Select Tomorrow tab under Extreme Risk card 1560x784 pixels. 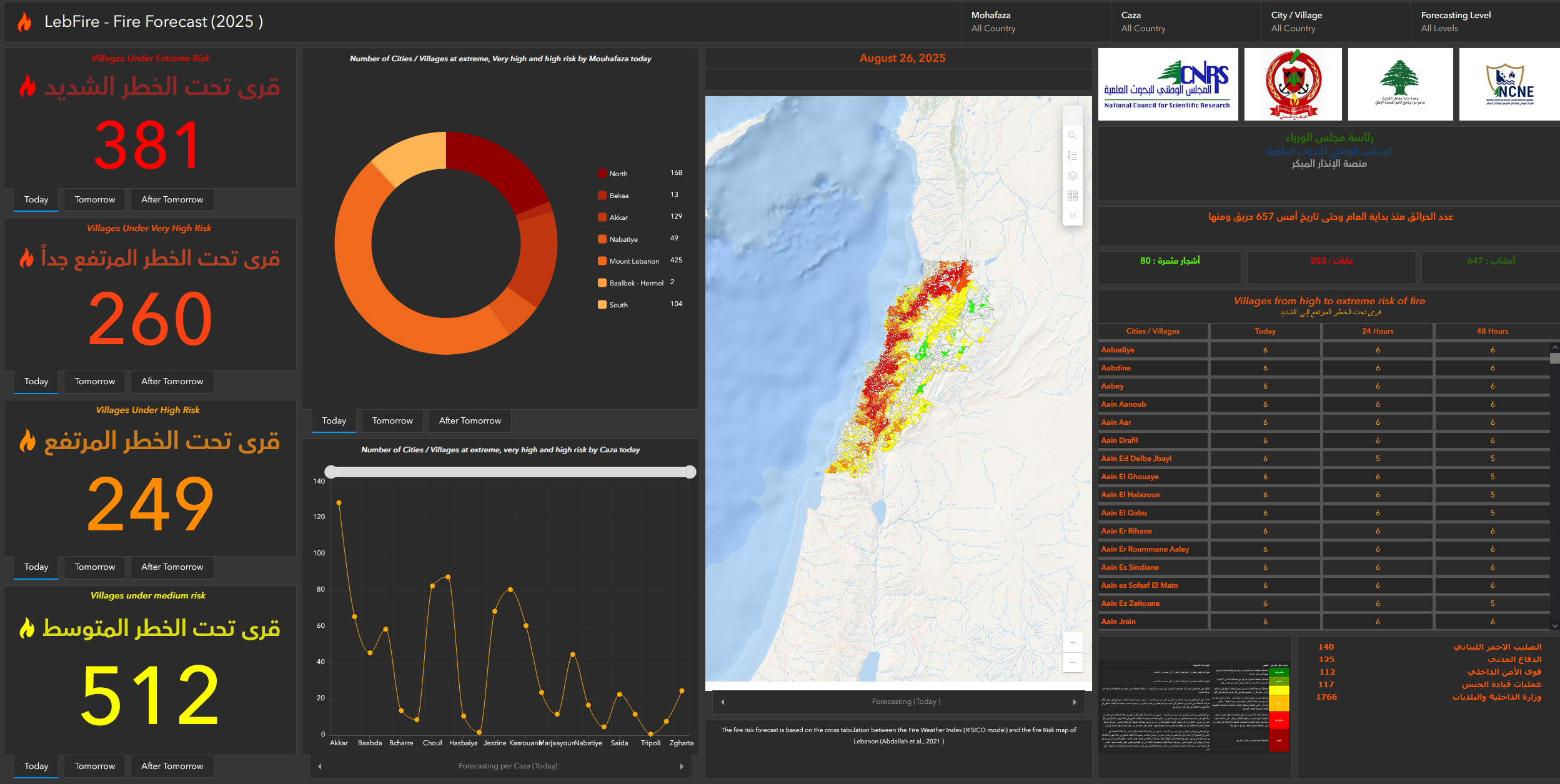tap(95, 200)
